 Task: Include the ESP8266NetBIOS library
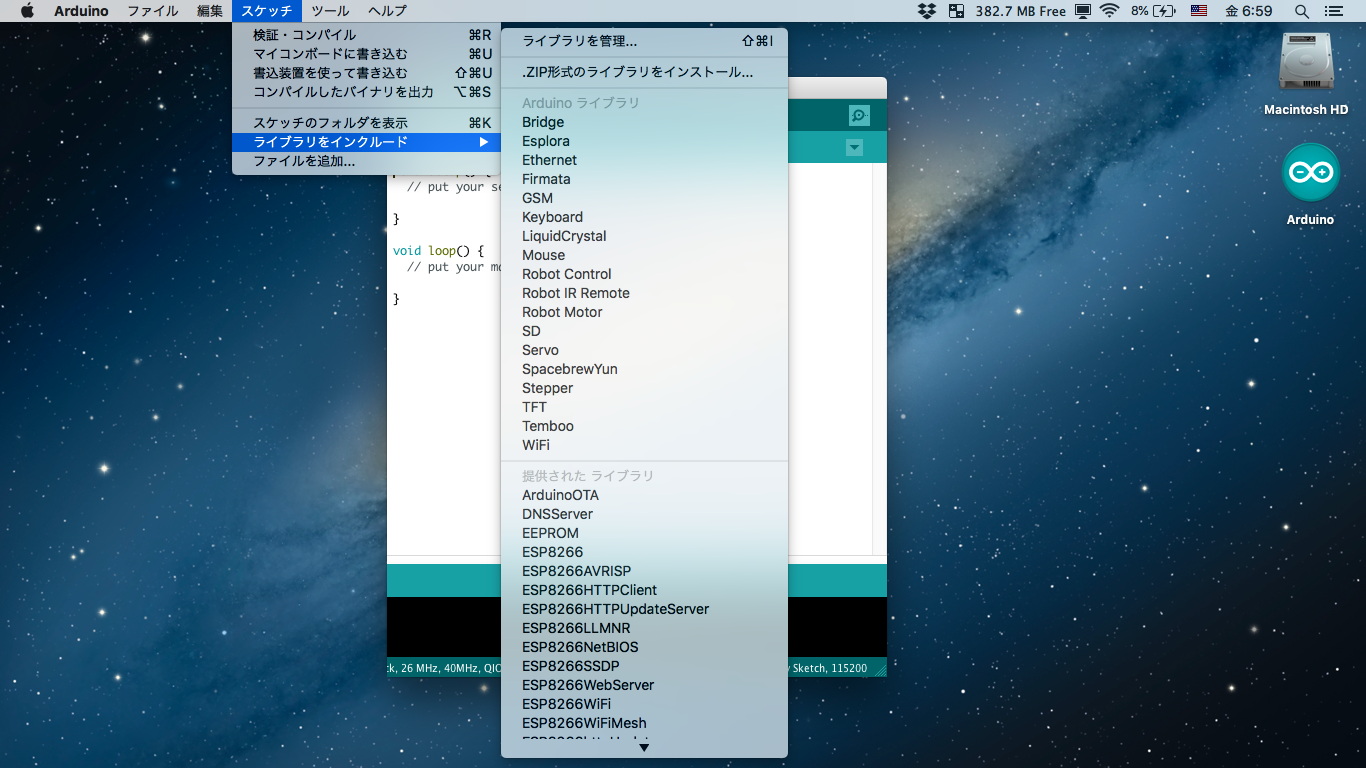pos(644,647)
